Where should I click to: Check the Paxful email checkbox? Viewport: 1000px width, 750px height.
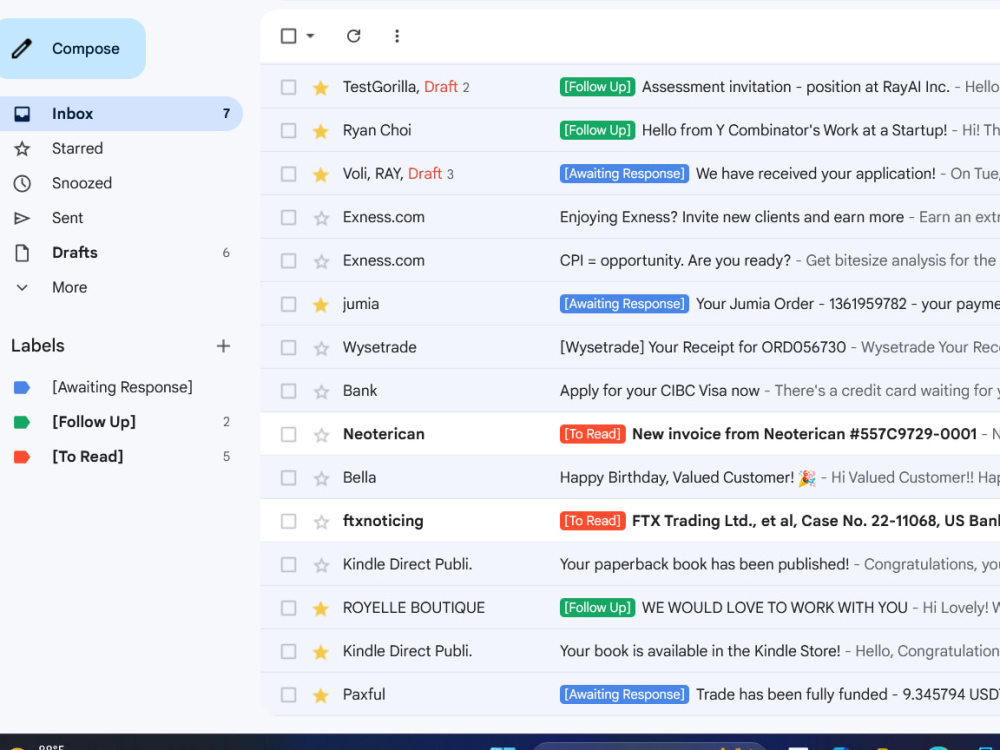pos(288,695)
